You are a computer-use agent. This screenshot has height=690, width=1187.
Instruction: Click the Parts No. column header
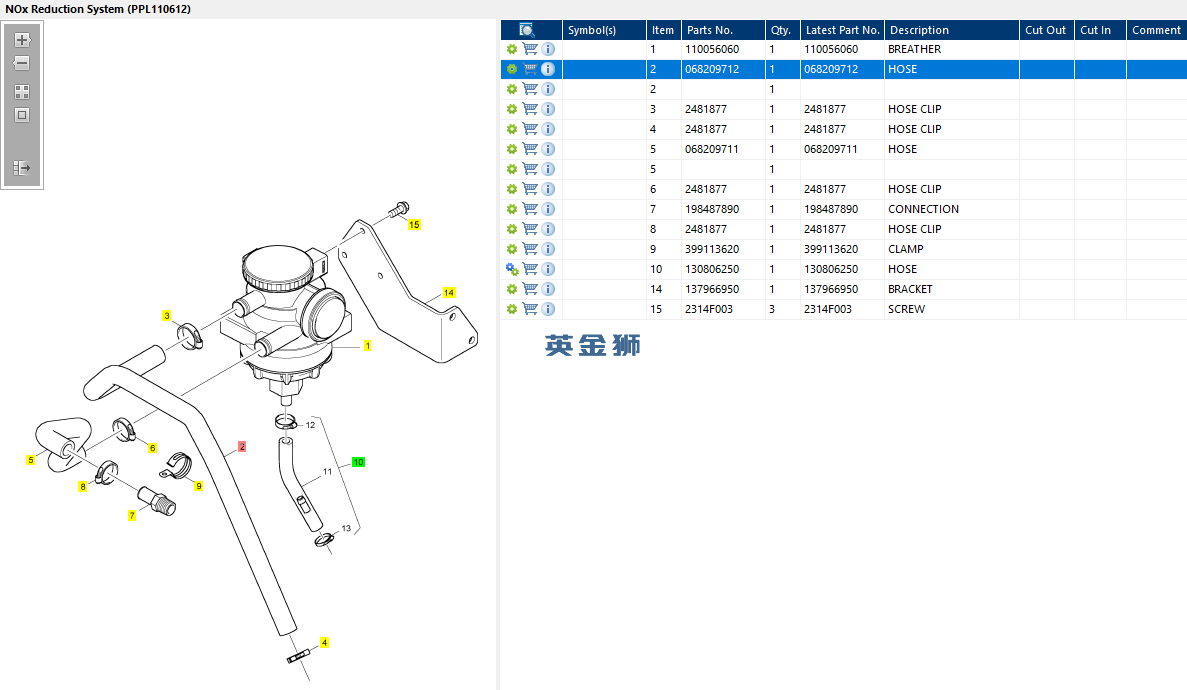click(710, 30)
